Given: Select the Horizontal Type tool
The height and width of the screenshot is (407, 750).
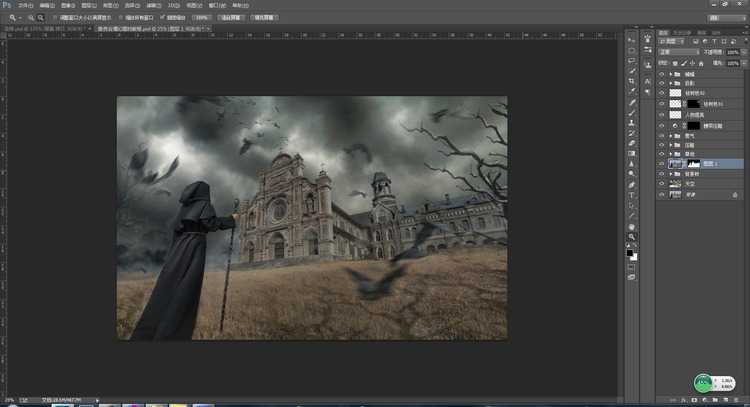Looking at the screenshot, I should click(x=632, y=196).
